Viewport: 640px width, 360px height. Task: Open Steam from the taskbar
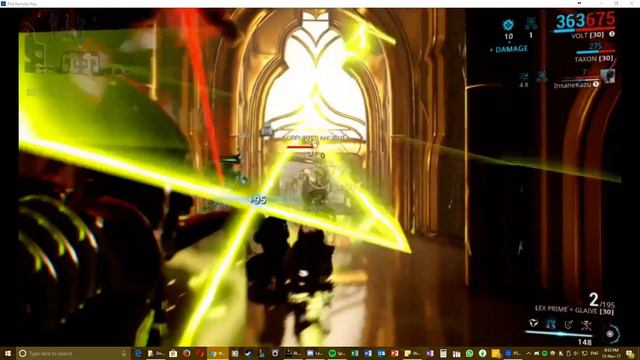[248, 353]
